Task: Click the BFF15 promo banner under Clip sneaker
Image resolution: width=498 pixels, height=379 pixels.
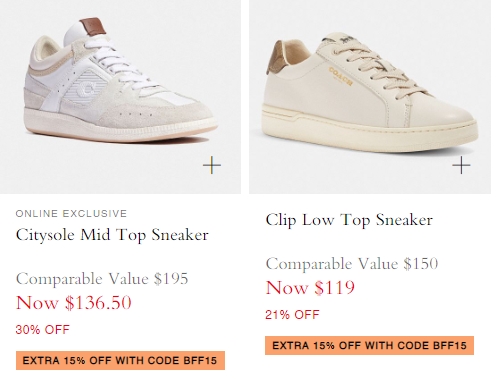Action: pyautogui.click(x=369, y=345)
